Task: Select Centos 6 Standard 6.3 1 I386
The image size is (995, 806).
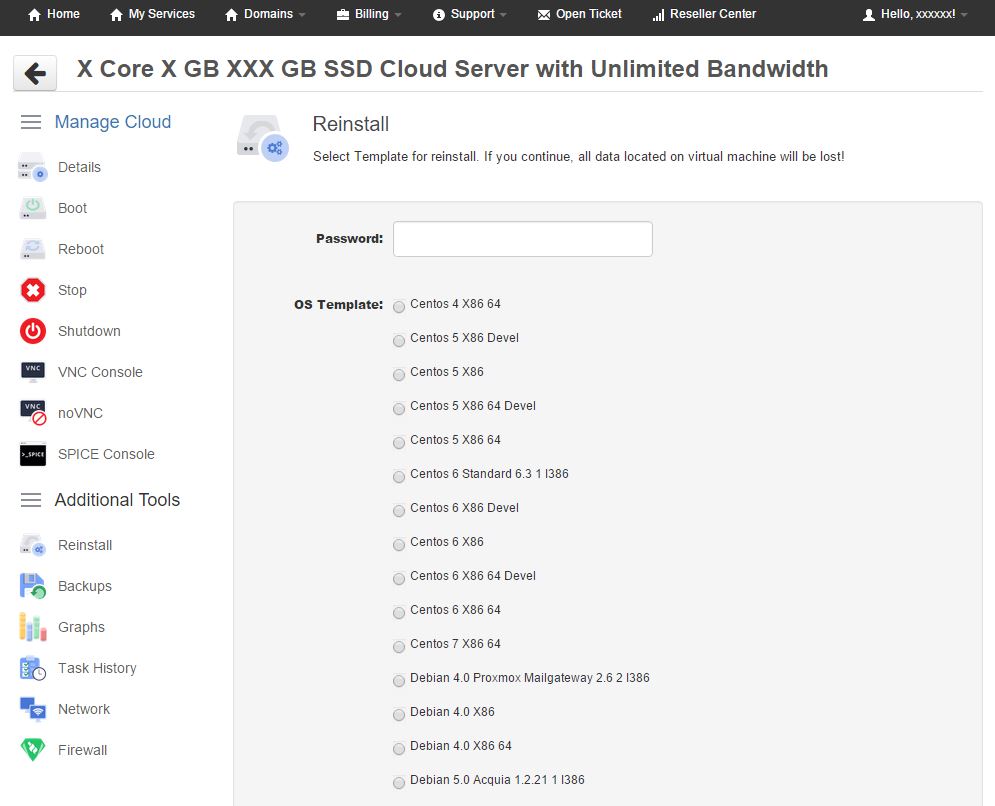Action: pyautogui.click(x=399, y=475)
